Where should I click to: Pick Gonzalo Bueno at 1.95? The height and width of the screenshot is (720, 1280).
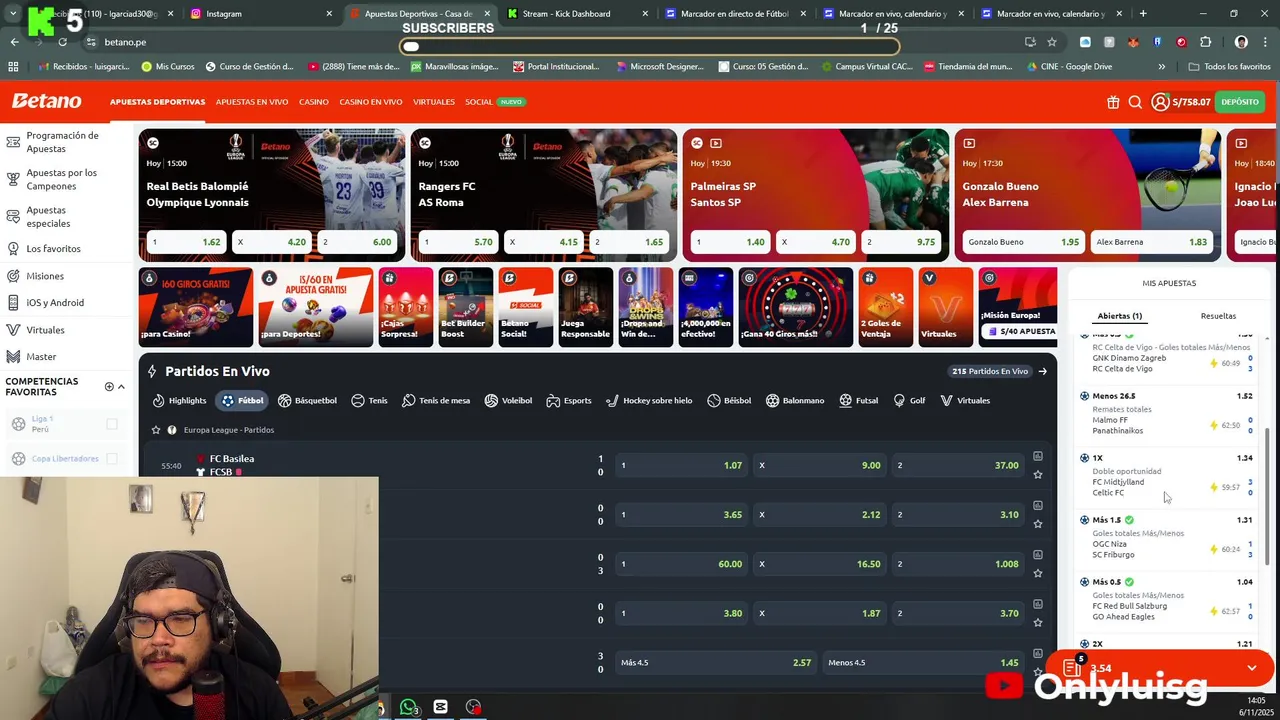pyautogui.click(x=1024, y=242)
